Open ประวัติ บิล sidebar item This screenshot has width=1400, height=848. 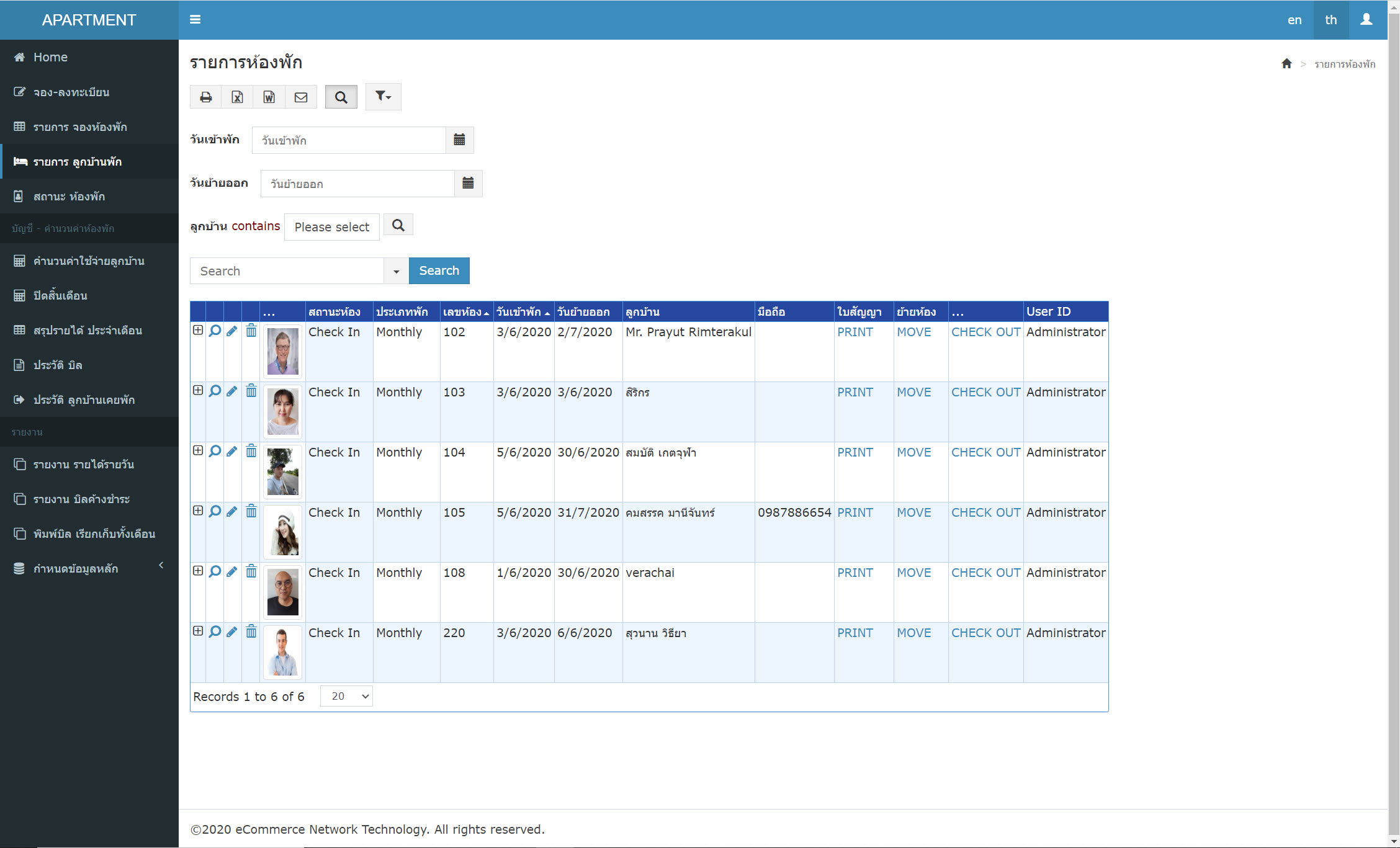pos(89,365)
